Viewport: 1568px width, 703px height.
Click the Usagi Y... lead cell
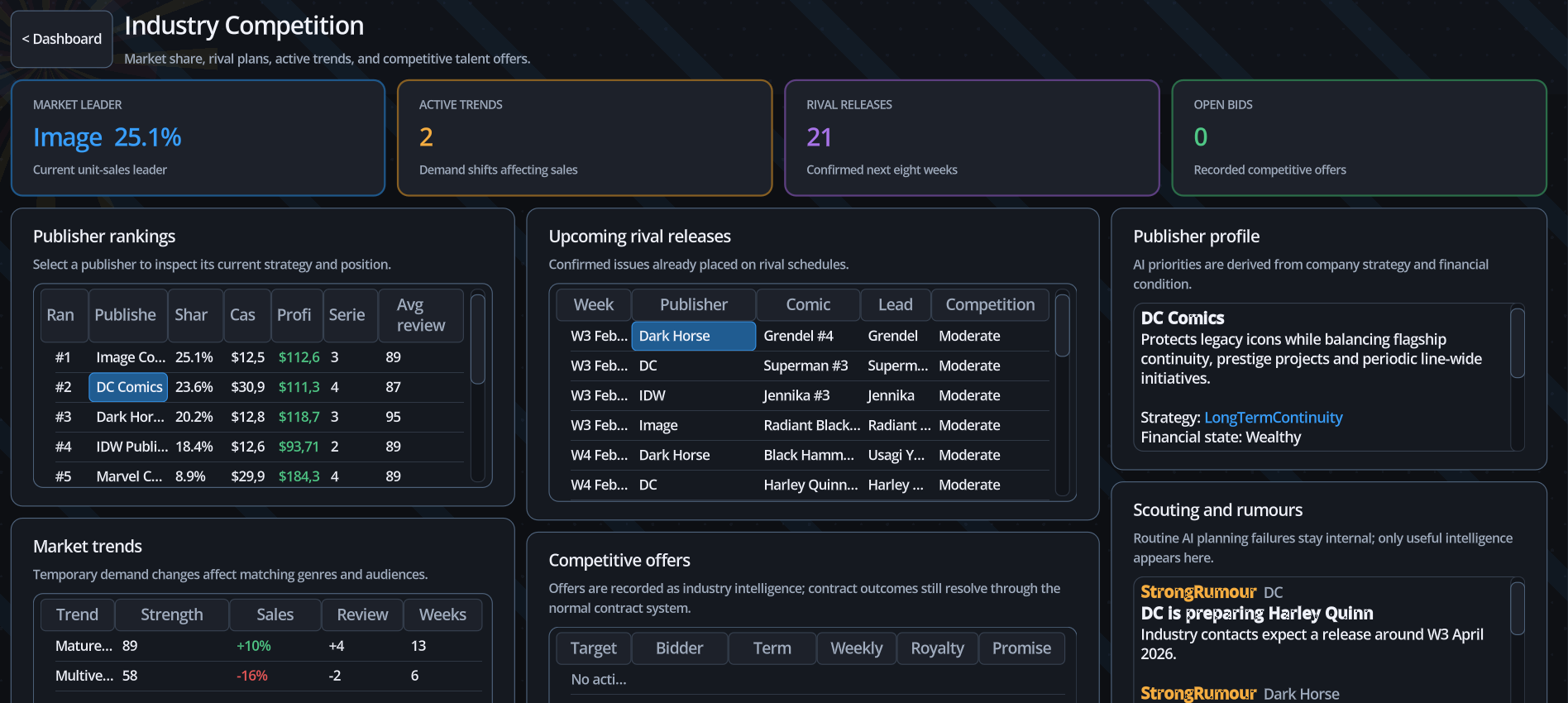896,455
